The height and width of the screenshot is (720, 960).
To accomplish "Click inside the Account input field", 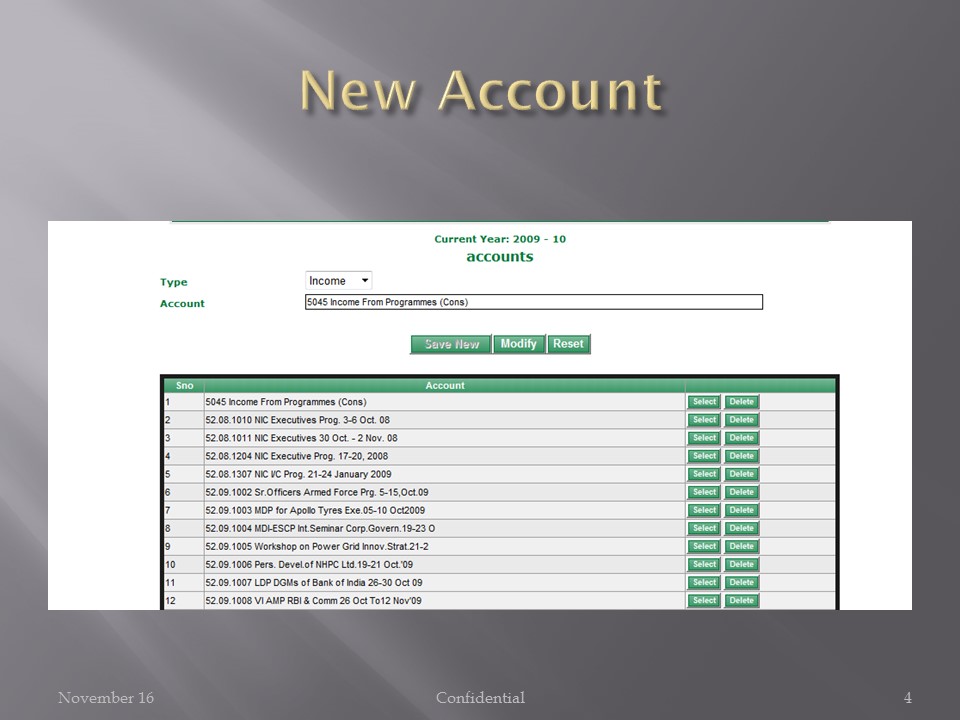I will pos(534,301).
